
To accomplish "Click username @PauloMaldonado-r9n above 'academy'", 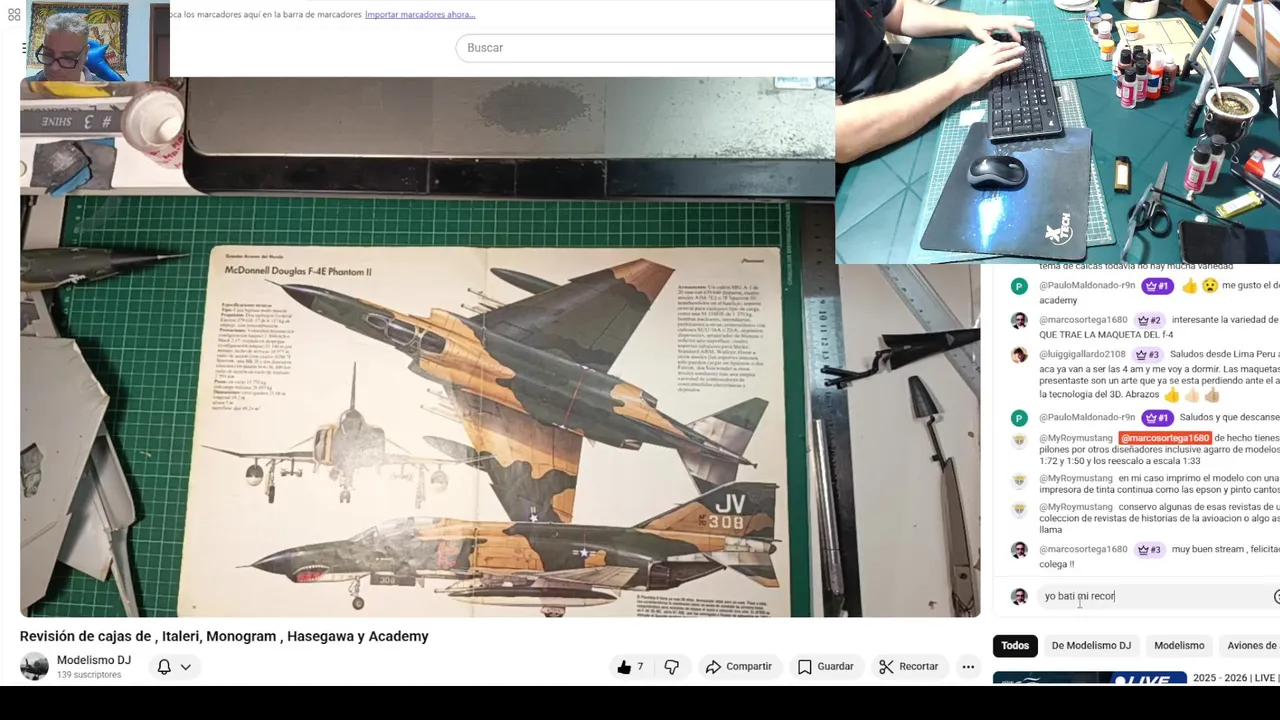I will 1087,286.
